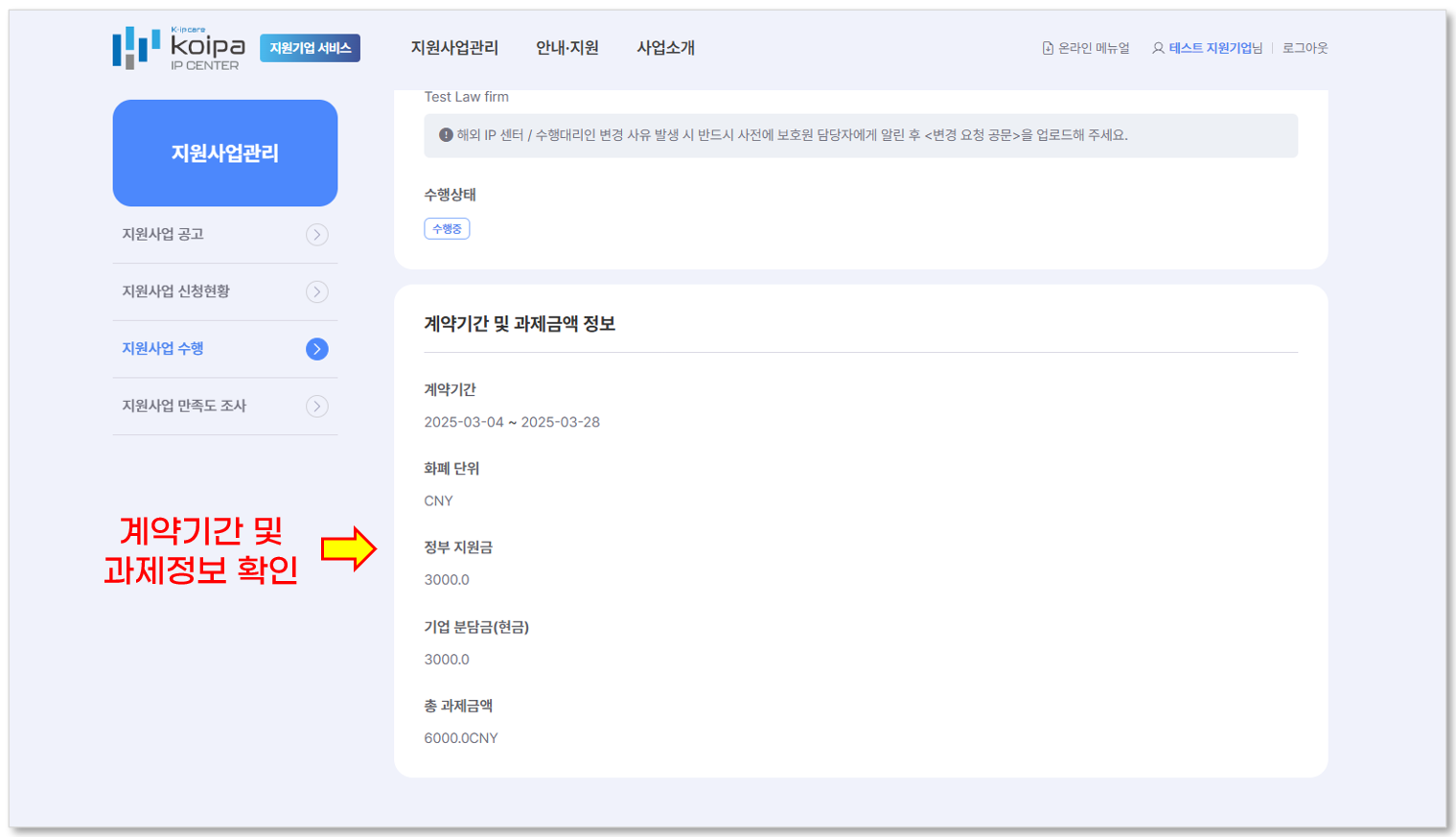Click the 수행상태 label

[451, 195]
